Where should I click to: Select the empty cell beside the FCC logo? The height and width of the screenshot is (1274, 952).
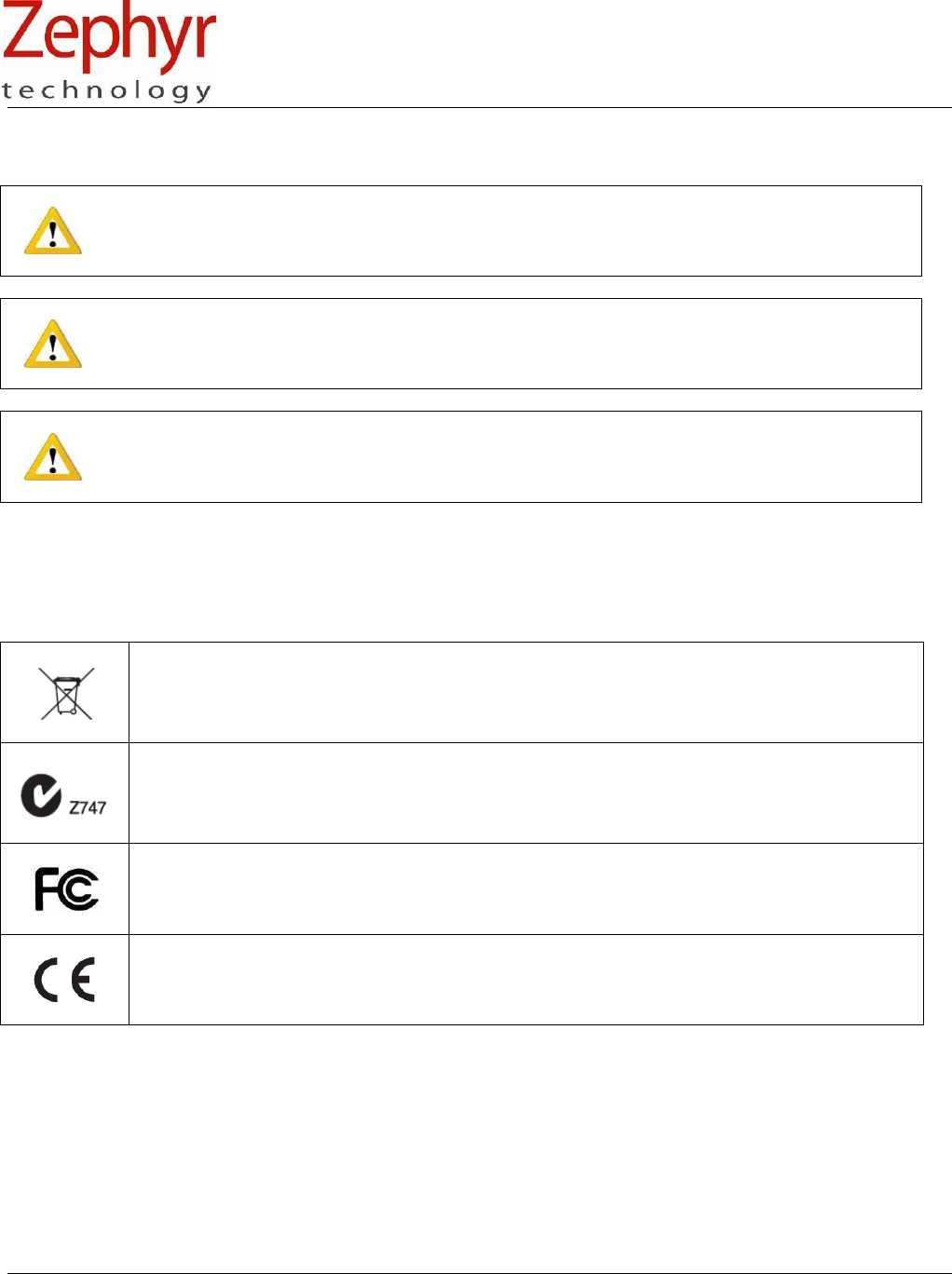[525, 888]
